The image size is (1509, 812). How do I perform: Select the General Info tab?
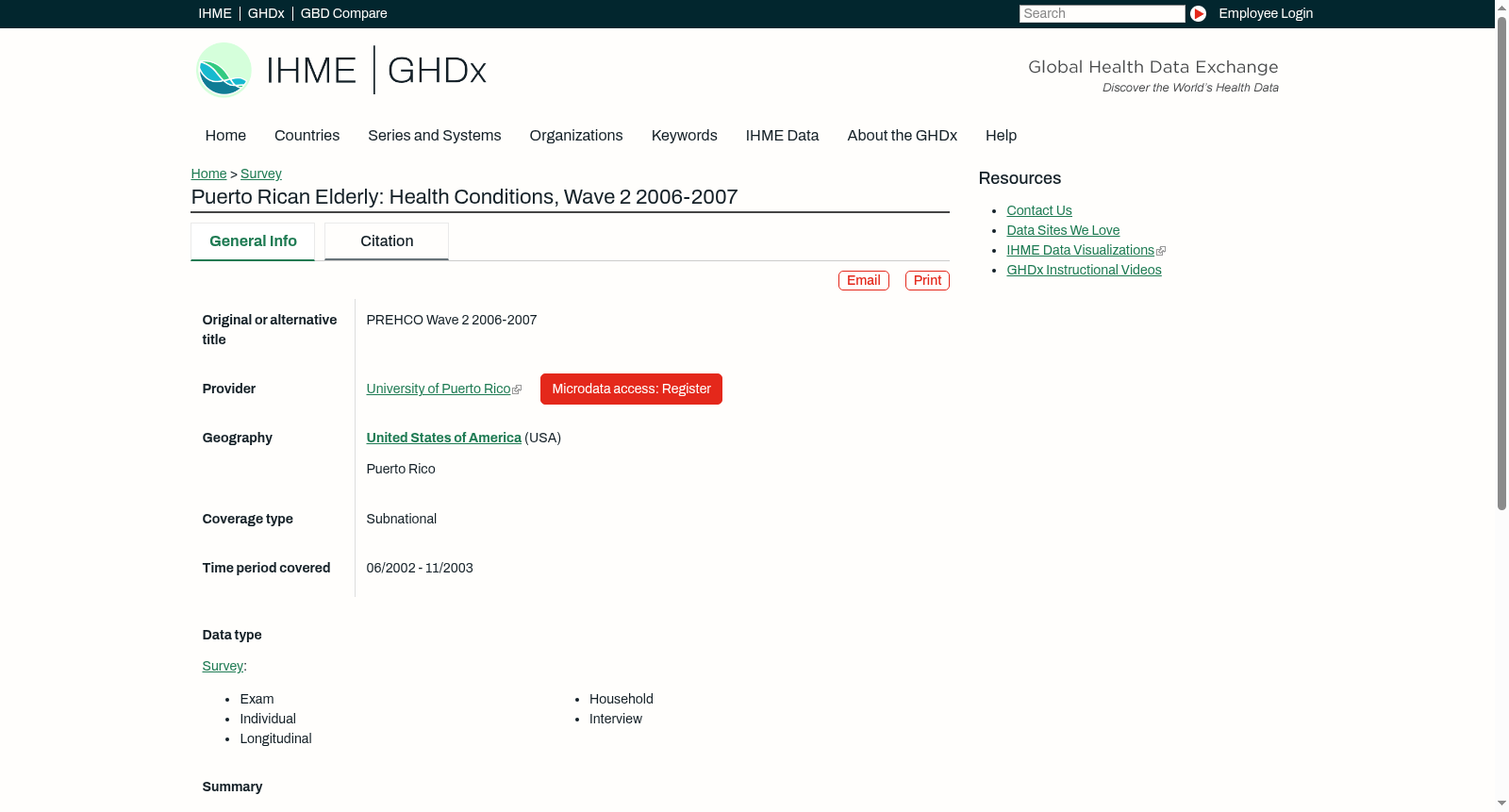click(253, 241)
